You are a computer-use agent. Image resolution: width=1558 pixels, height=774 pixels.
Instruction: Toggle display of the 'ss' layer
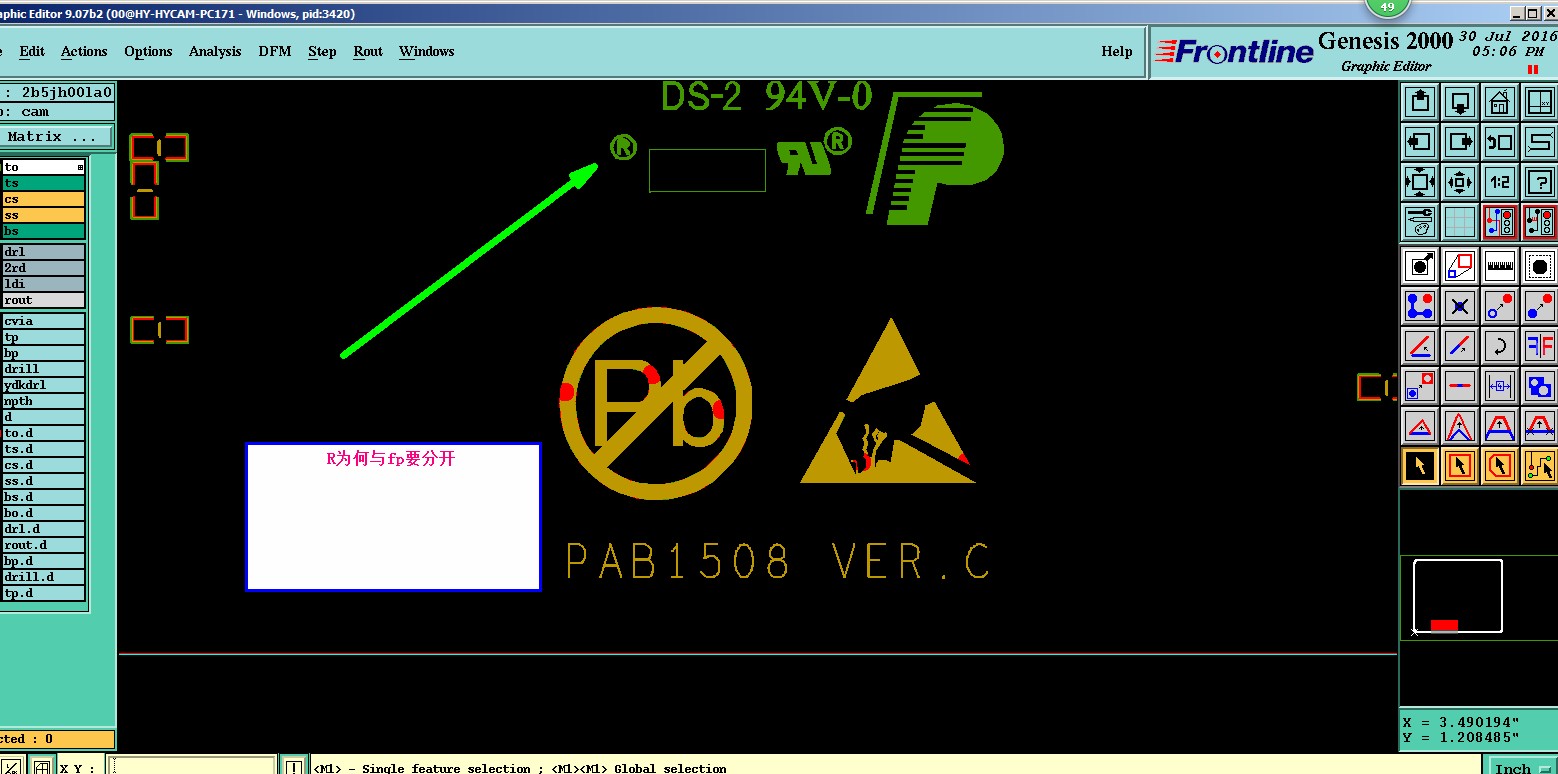(x=43, y=215)
